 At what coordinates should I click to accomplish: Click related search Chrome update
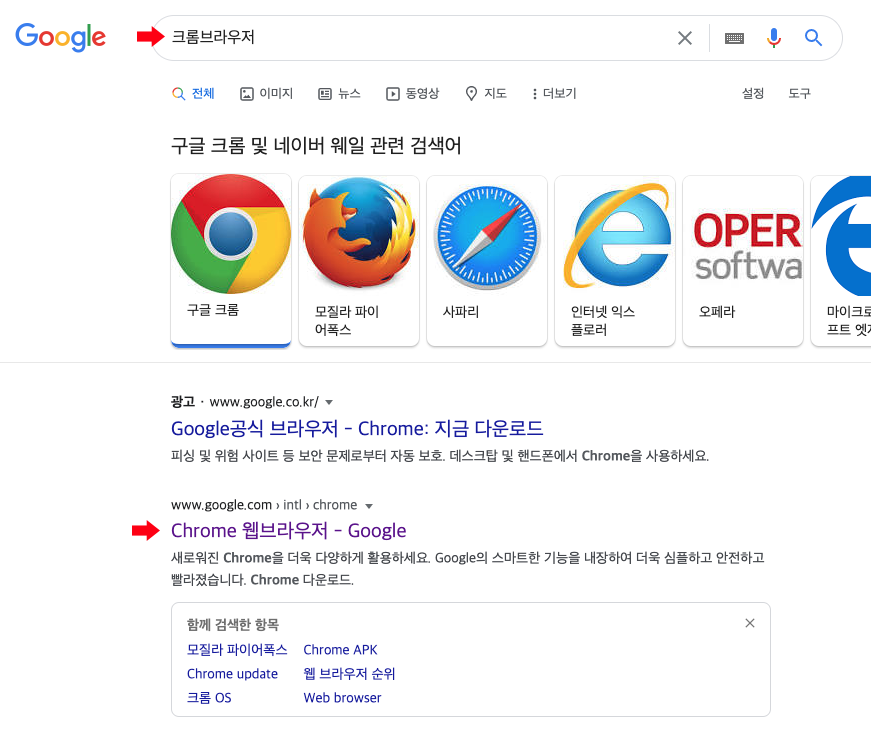[232, 674]
